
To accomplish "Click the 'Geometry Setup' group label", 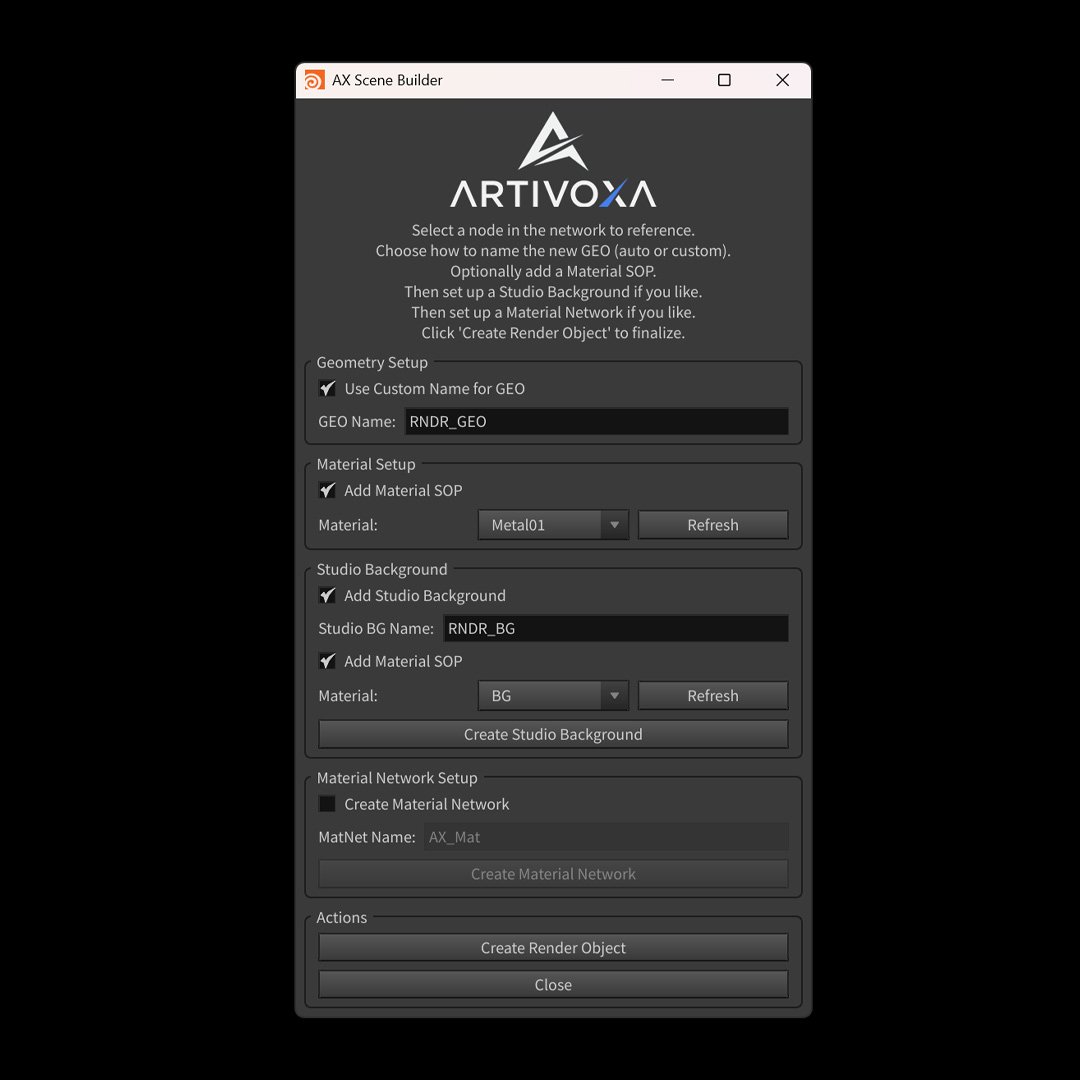I will point(372,362).
